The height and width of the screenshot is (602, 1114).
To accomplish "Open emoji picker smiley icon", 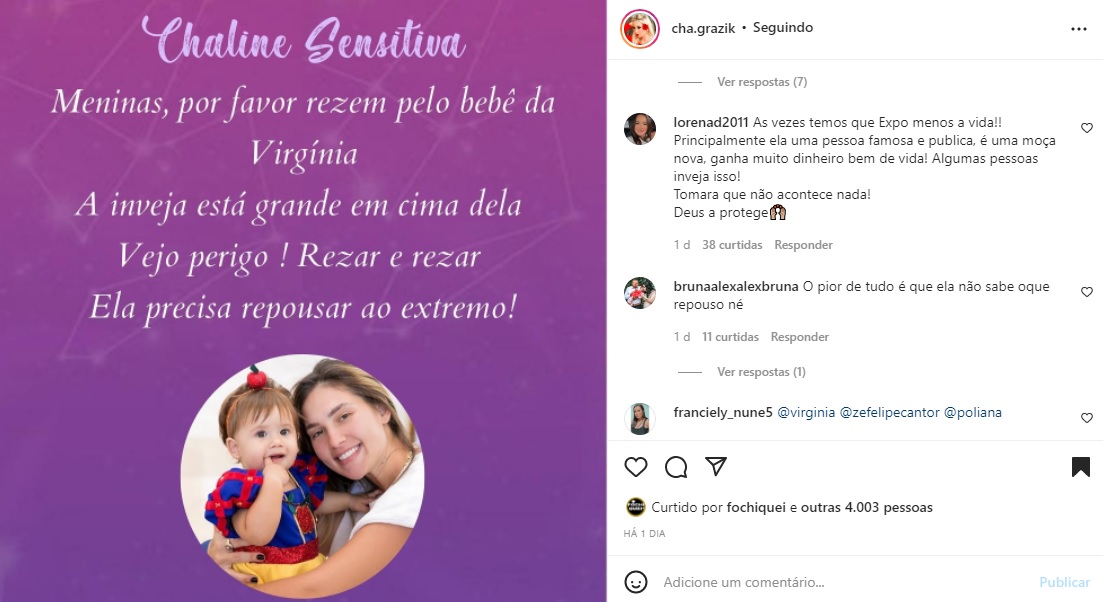I will (636, 582).
